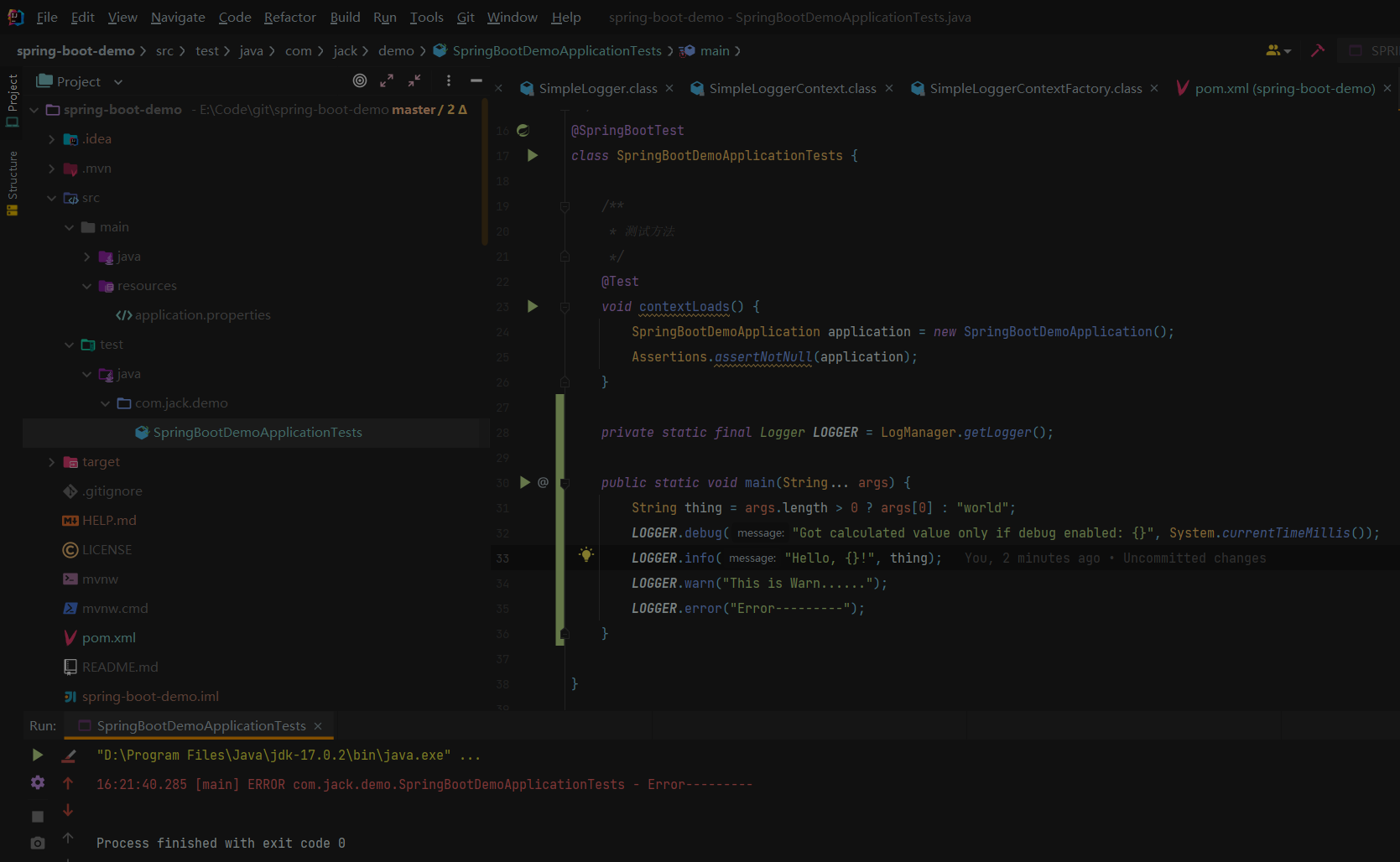Click the run gutter icon for class SpringBootDemoApplicationTests

coord(532,155)
